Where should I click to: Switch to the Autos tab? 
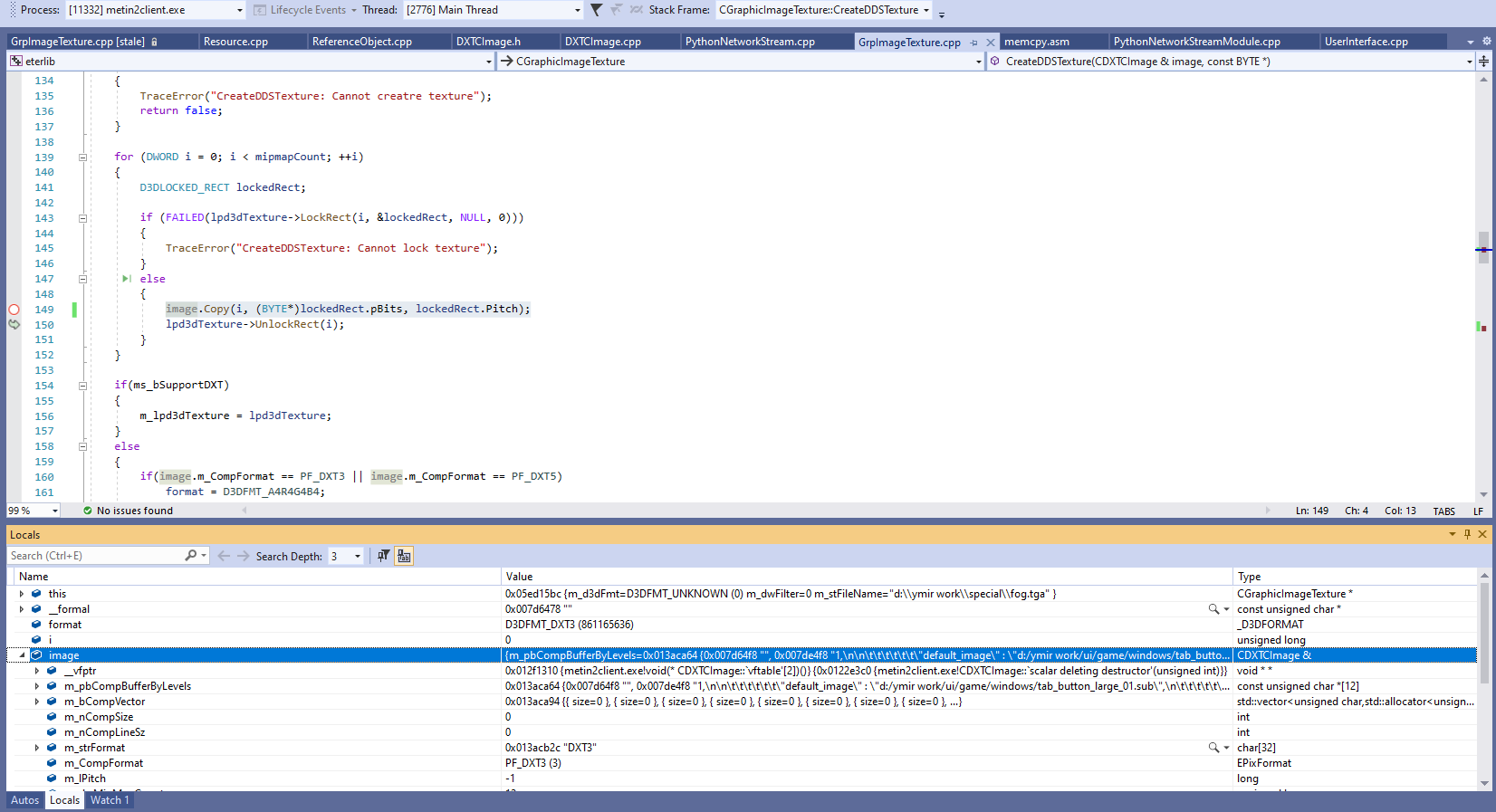pos(24,800)
